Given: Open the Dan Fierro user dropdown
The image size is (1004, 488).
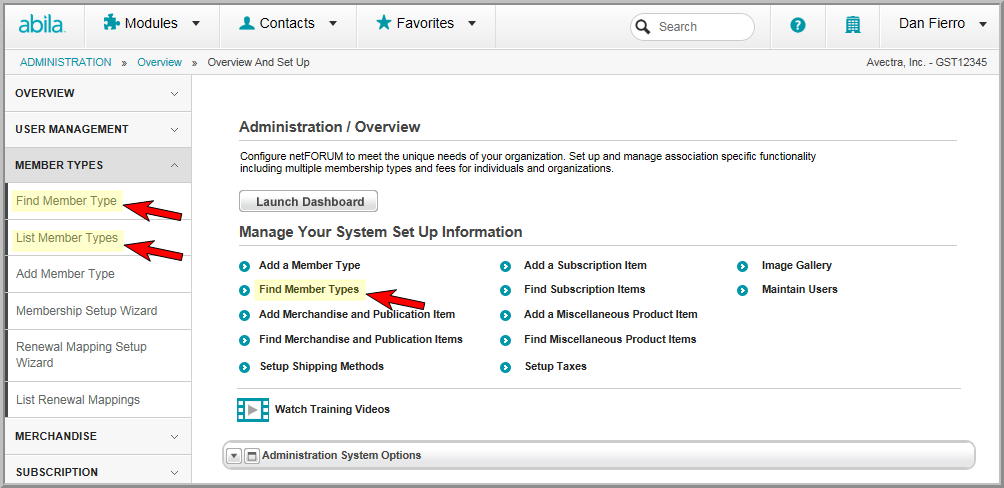Looking at the screenshot, I should tap(943, 24).
